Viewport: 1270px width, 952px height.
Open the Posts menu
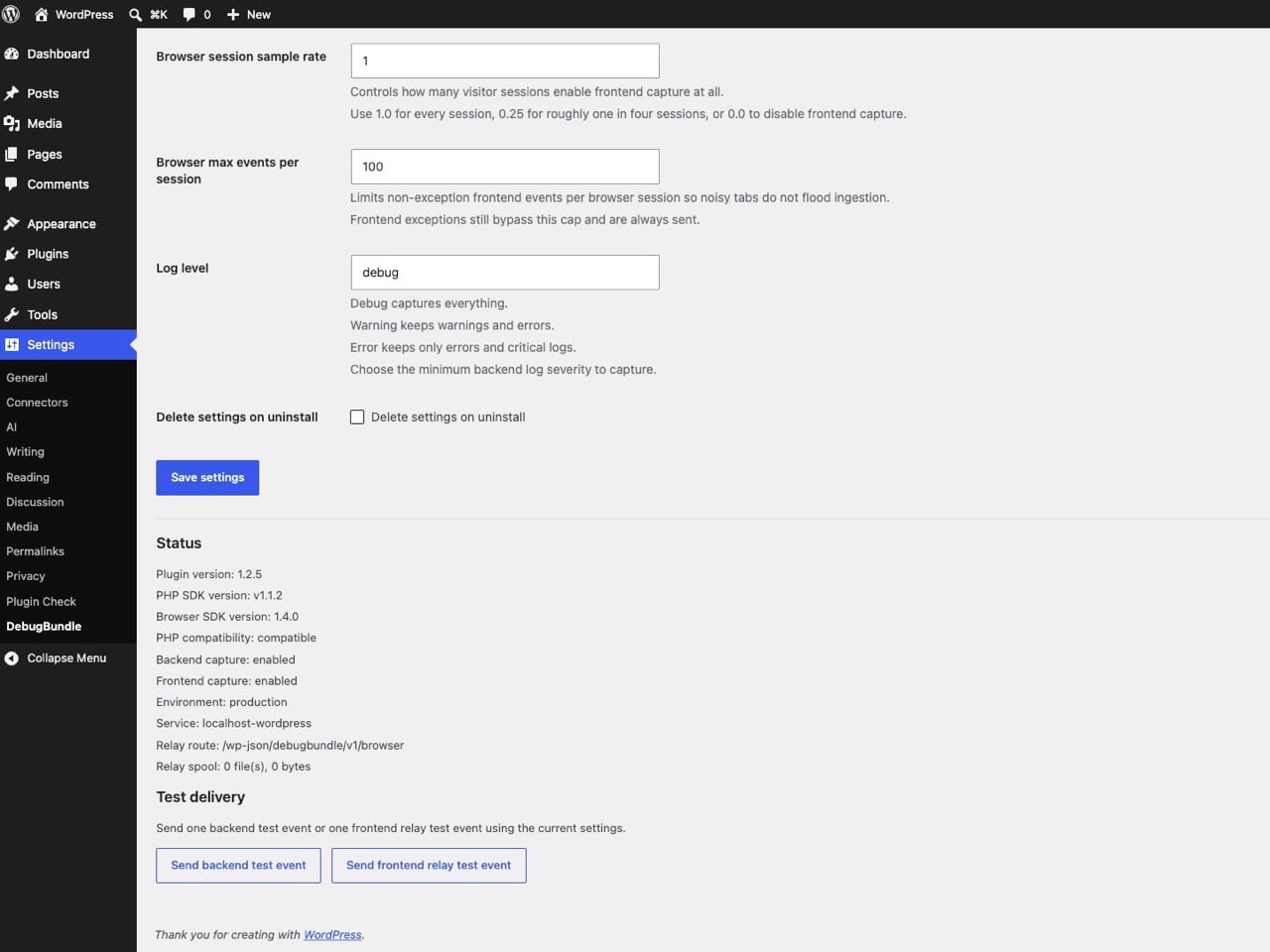(68, 93)
